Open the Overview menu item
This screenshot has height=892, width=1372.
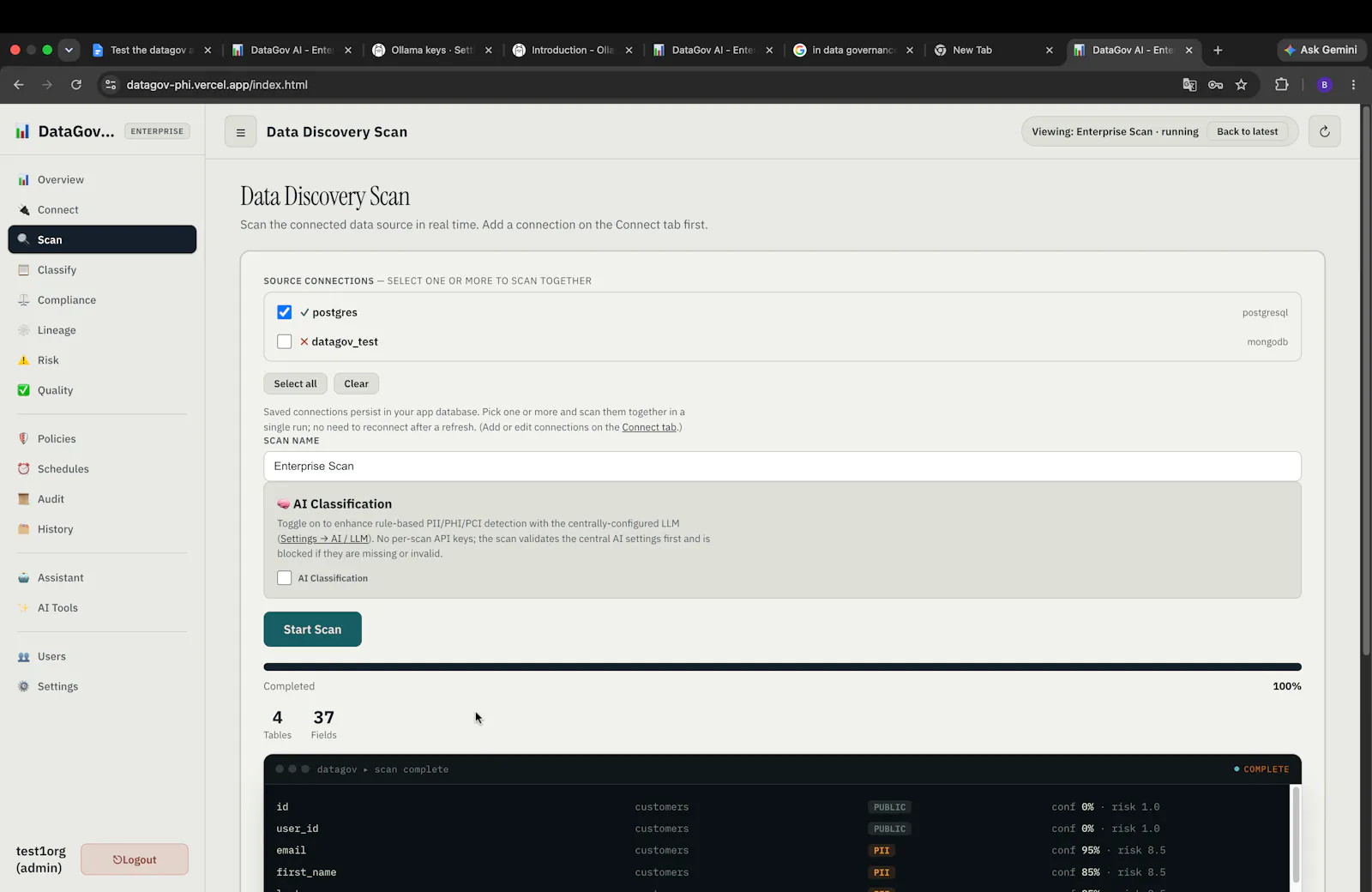102,180
